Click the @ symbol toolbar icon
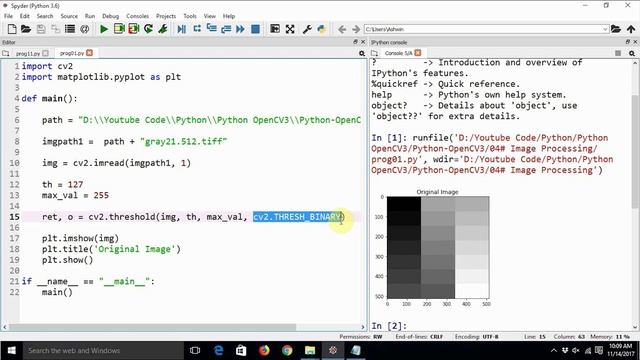The image size is (640, 360). pos(84,29)
